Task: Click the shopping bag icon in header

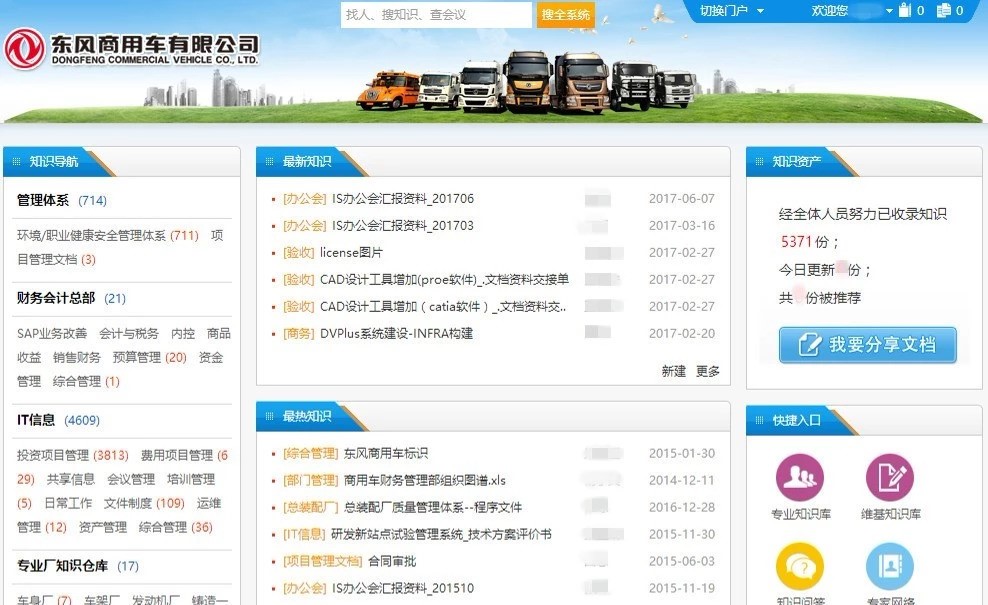Action: [905, 11]
